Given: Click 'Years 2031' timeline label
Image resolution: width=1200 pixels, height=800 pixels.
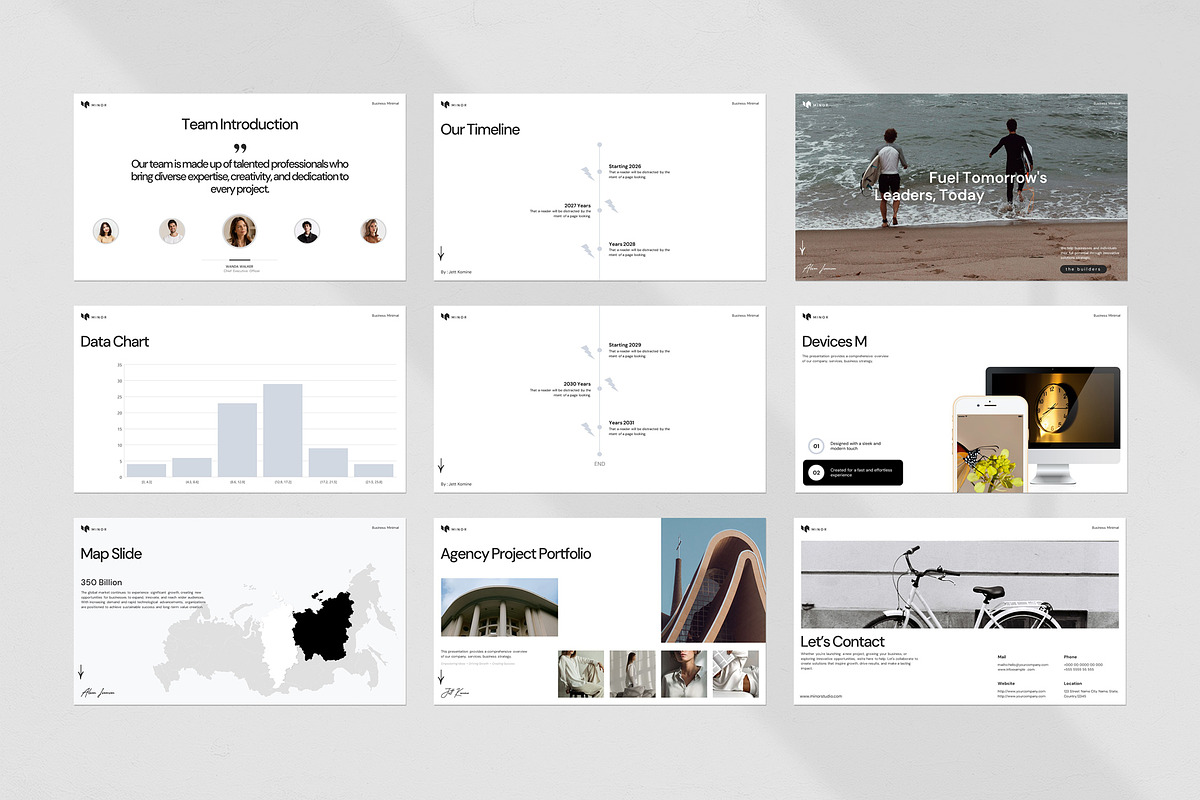Looking at the screenshot, I should coord(622,423).
